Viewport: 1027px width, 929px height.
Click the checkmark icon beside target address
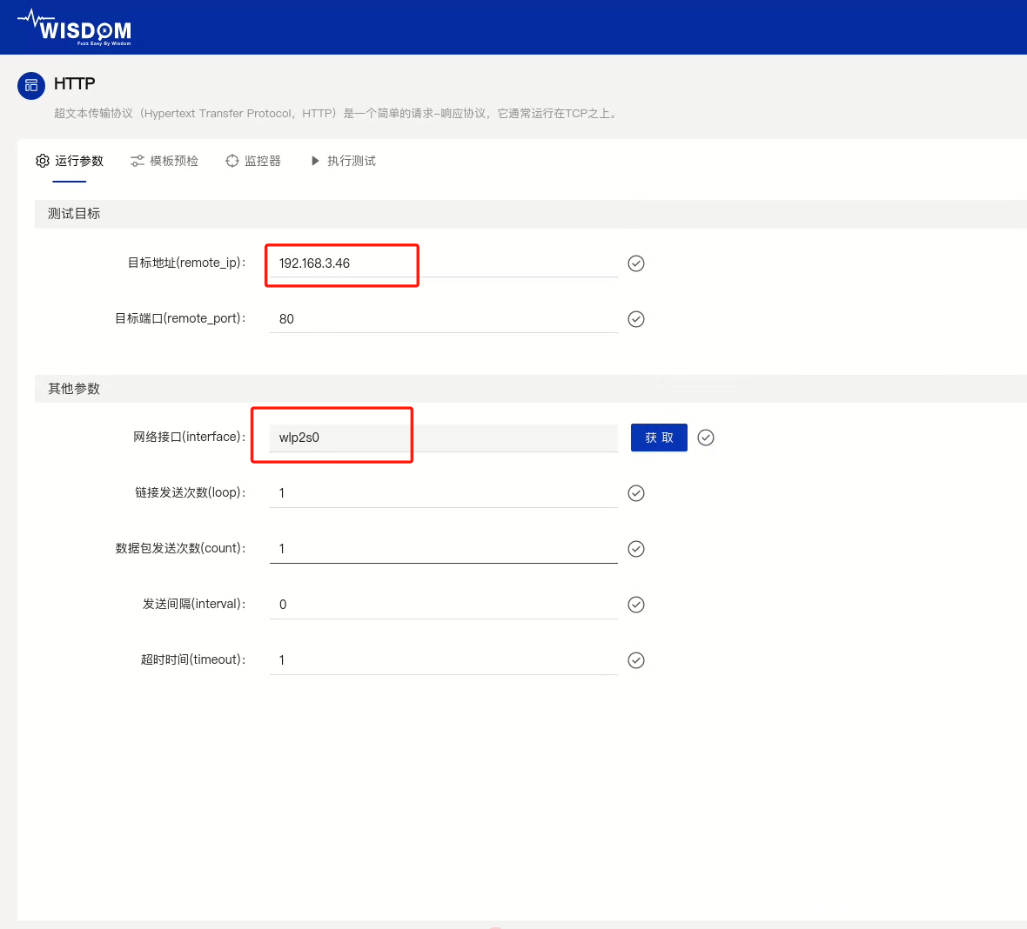coord(636,263)
